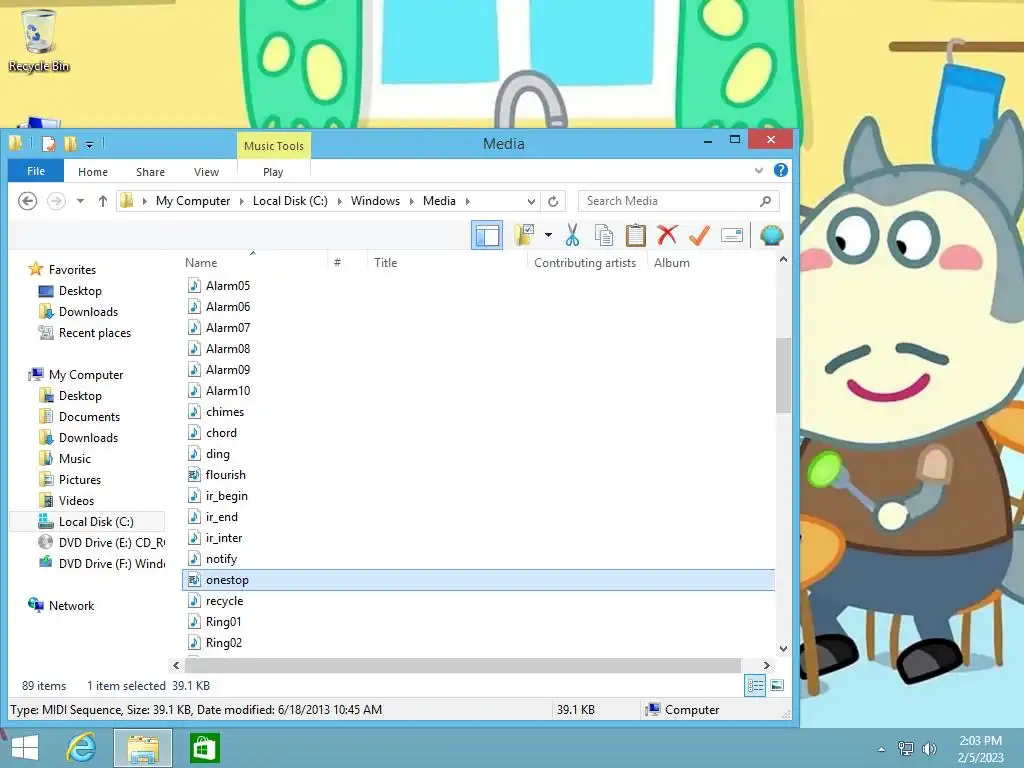This screenshot has height=768, width=1024.
Task: Open the Play tab under Music Tools
Action: pyautogui.click(x=273, y=172)
